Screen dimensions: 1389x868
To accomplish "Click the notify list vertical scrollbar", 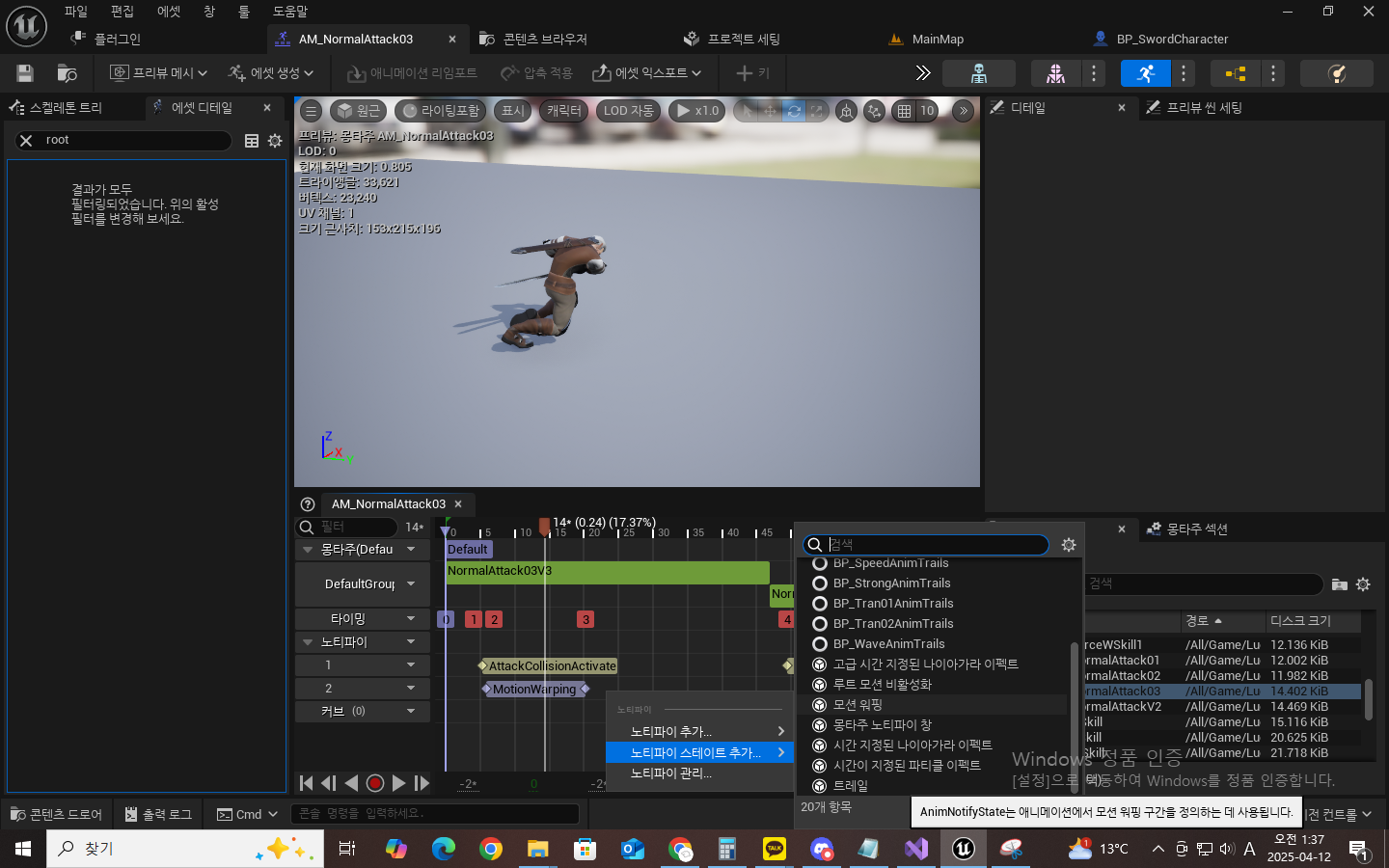I will click(1074, 716).
